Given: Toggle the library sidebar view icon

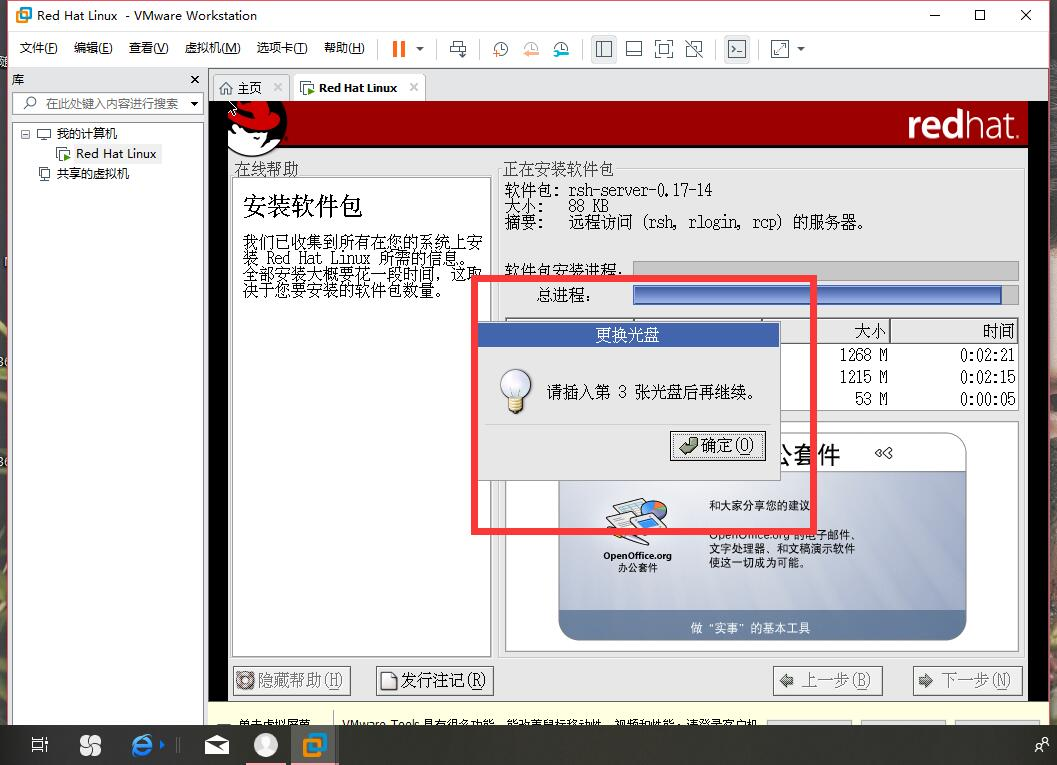Looking at the screenshot, I should click(x=604, y=49).
